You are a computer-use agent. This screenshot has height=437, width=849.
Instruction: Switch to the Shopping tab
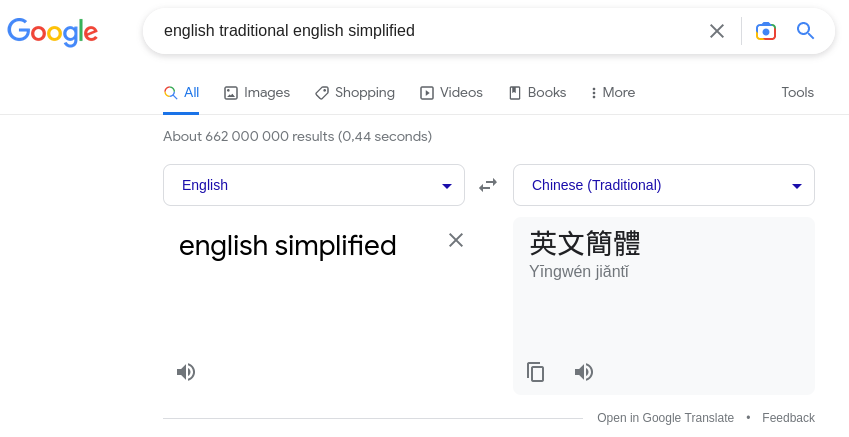point(355,93)
